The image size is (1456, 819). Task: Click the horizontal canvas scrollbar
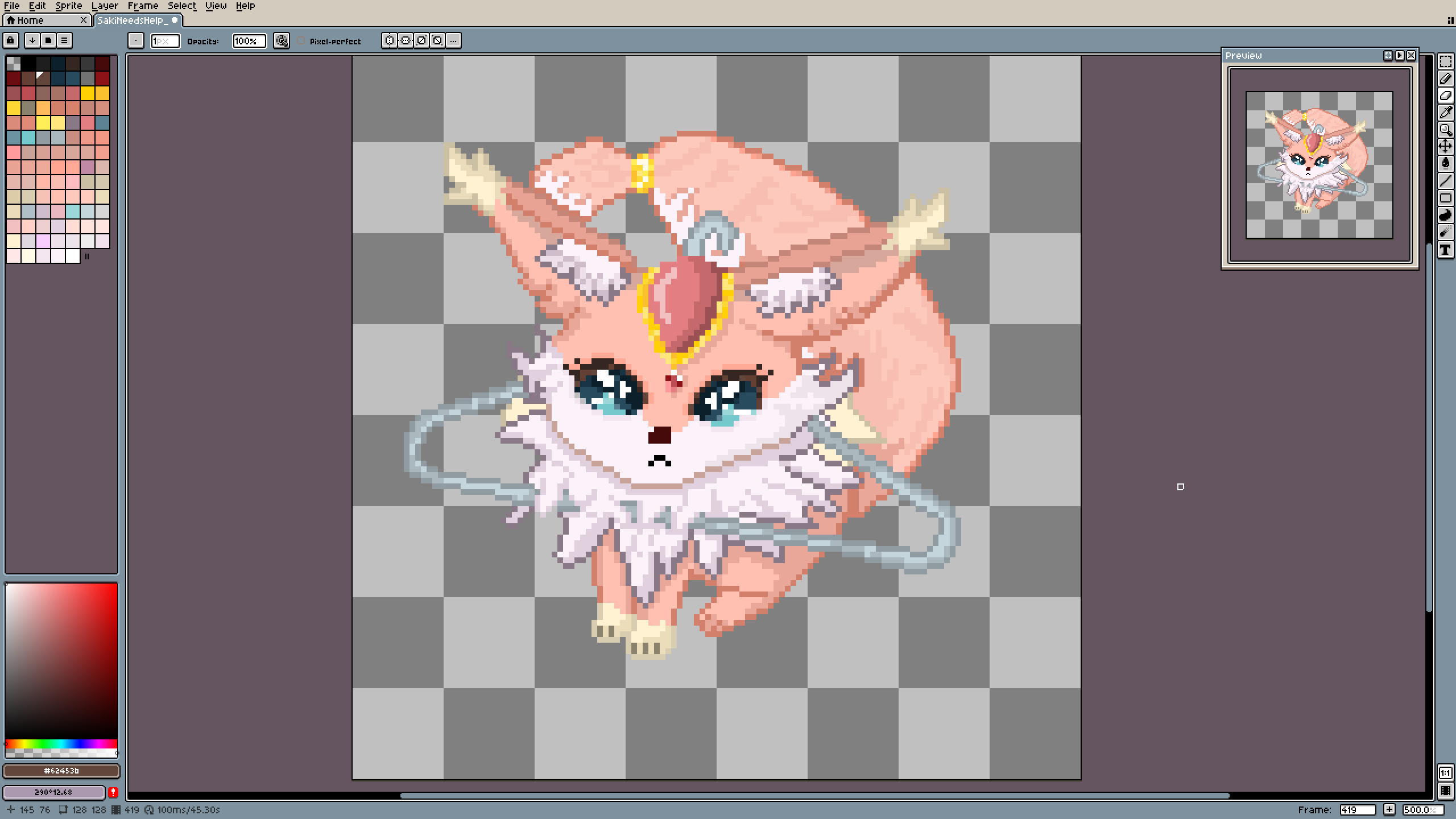point(814,796)
